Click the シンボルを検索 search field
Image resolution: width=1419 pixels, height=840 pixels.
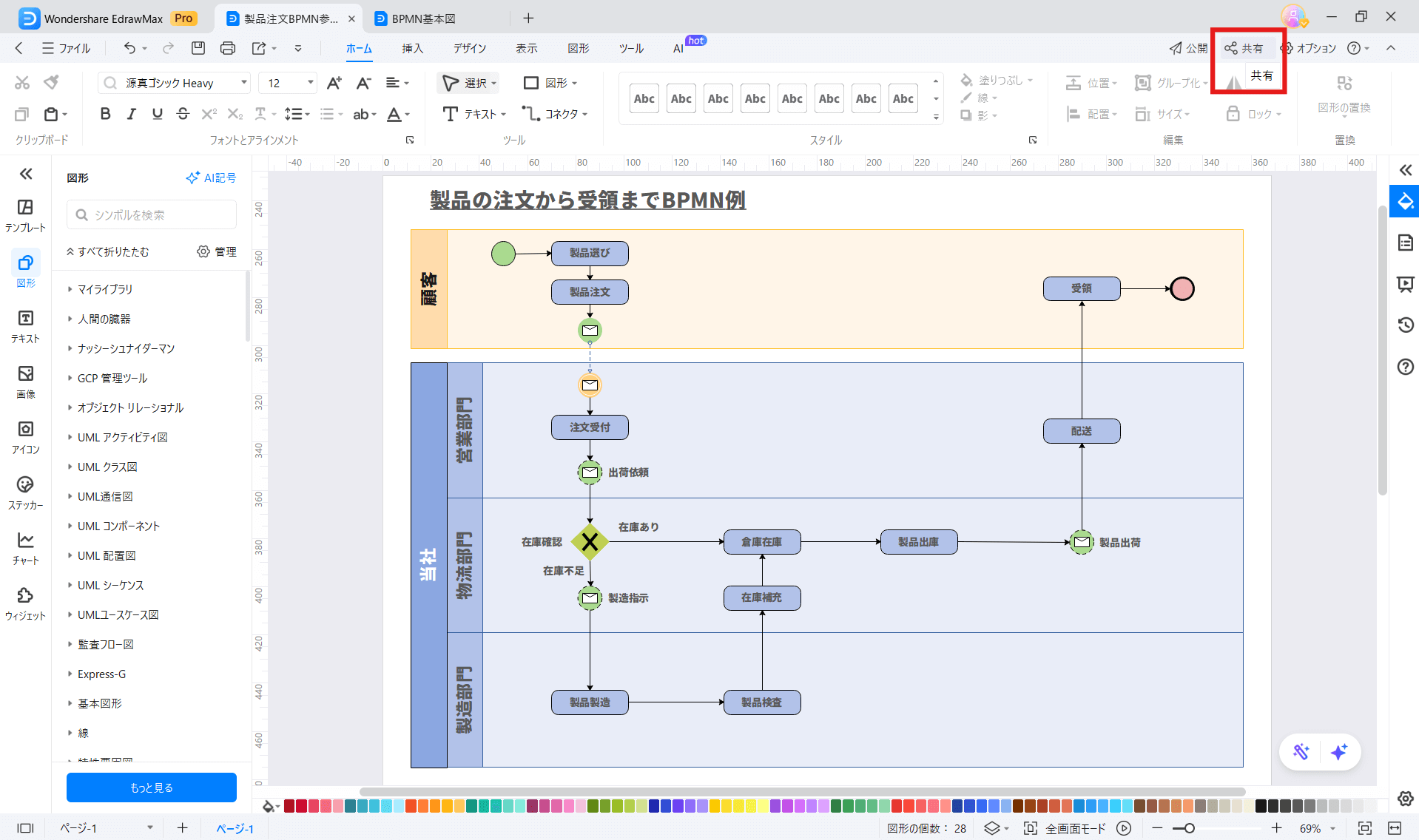152,214
